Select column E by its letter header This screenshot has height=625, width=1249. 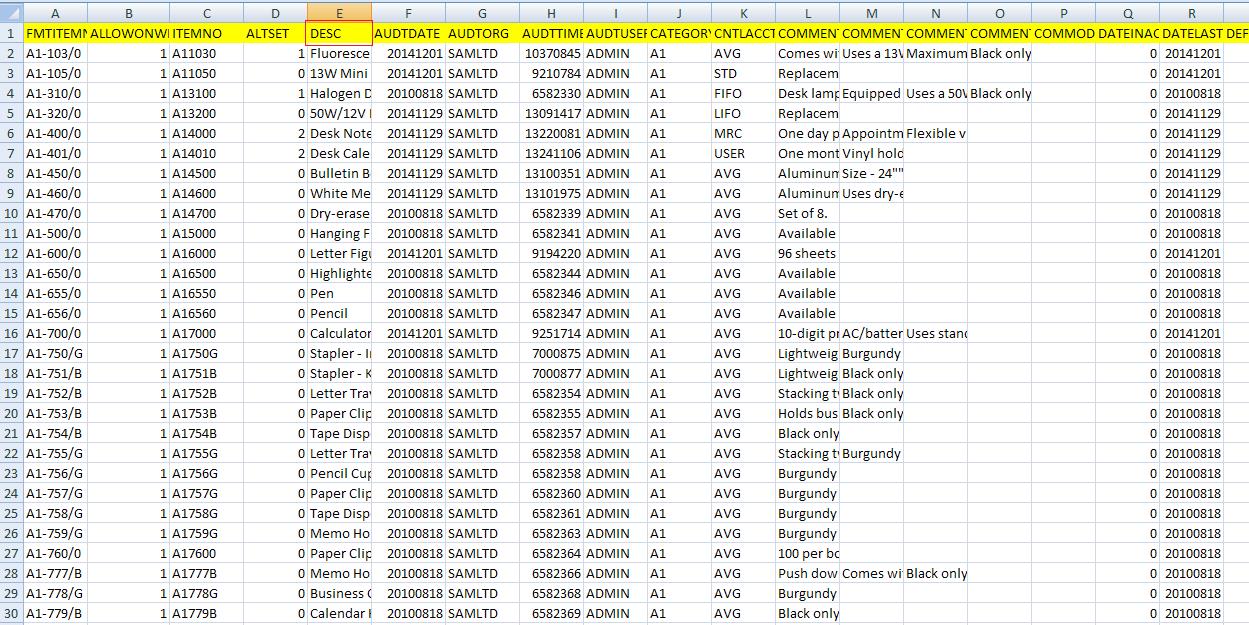pos(339,13)
